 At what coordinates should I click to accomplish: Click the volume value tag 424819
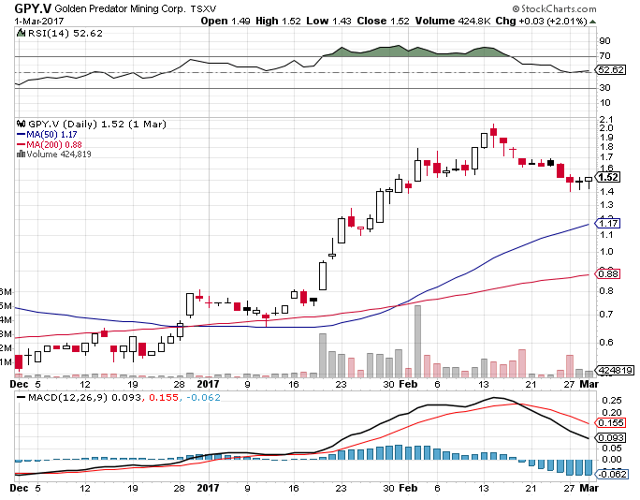(616, 370)
